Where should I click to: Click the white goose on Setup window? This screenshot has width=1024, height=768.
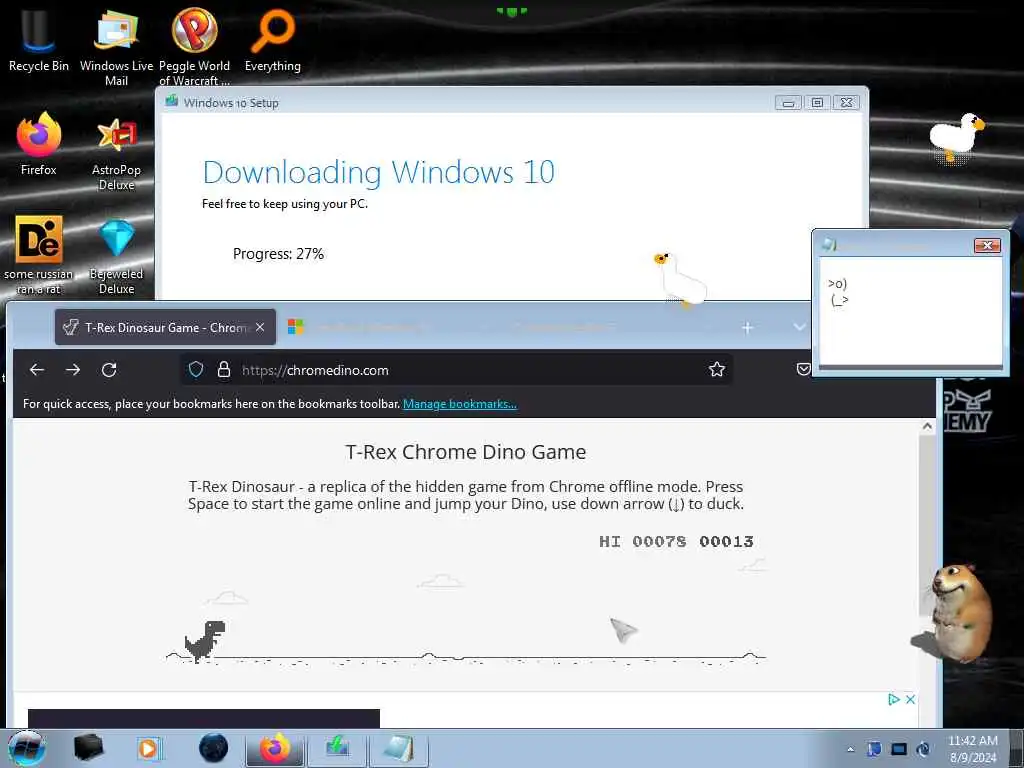click(x=680, y=280)
